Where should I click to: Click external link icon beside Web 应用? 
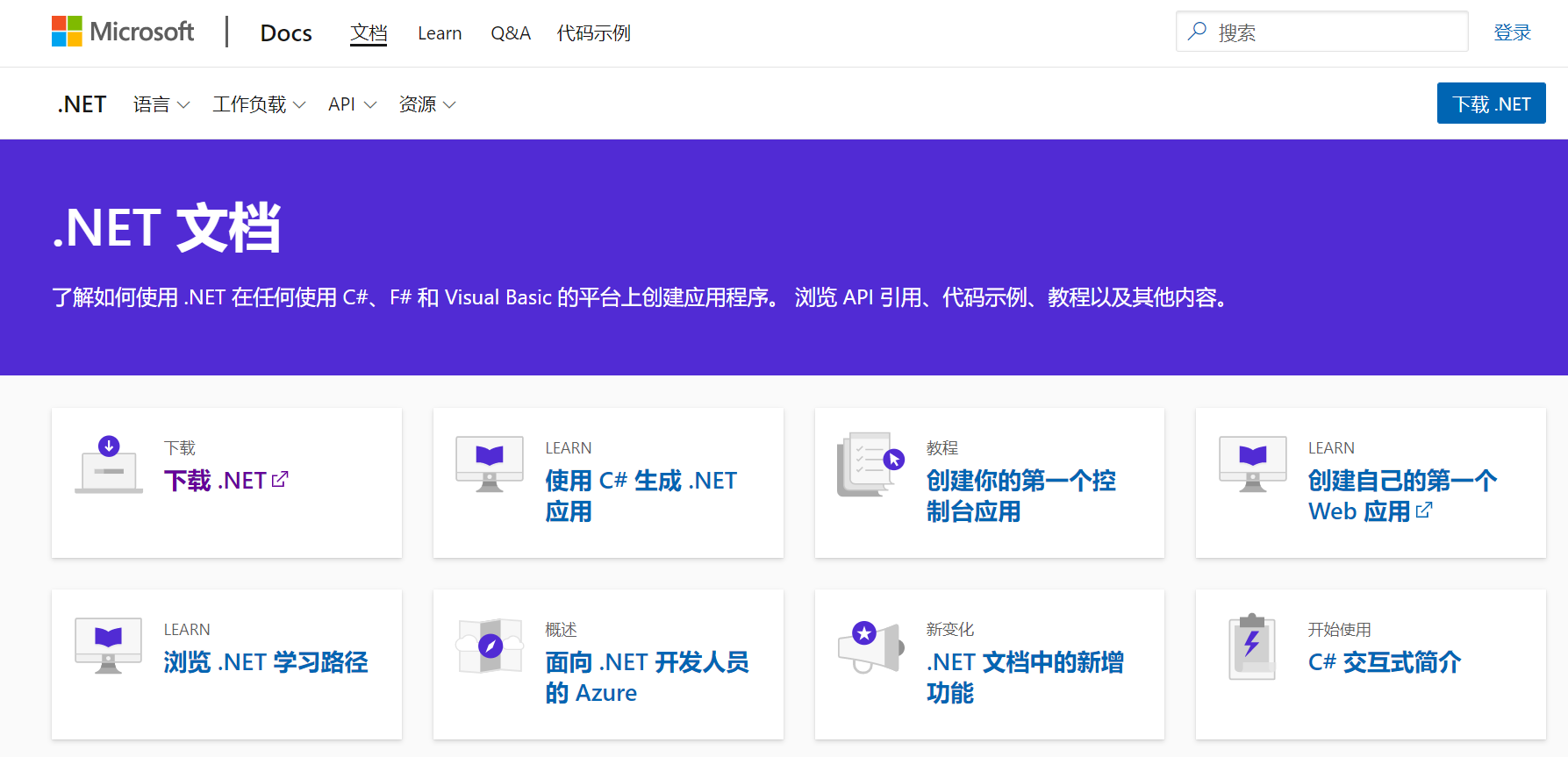pos(1424,511)
